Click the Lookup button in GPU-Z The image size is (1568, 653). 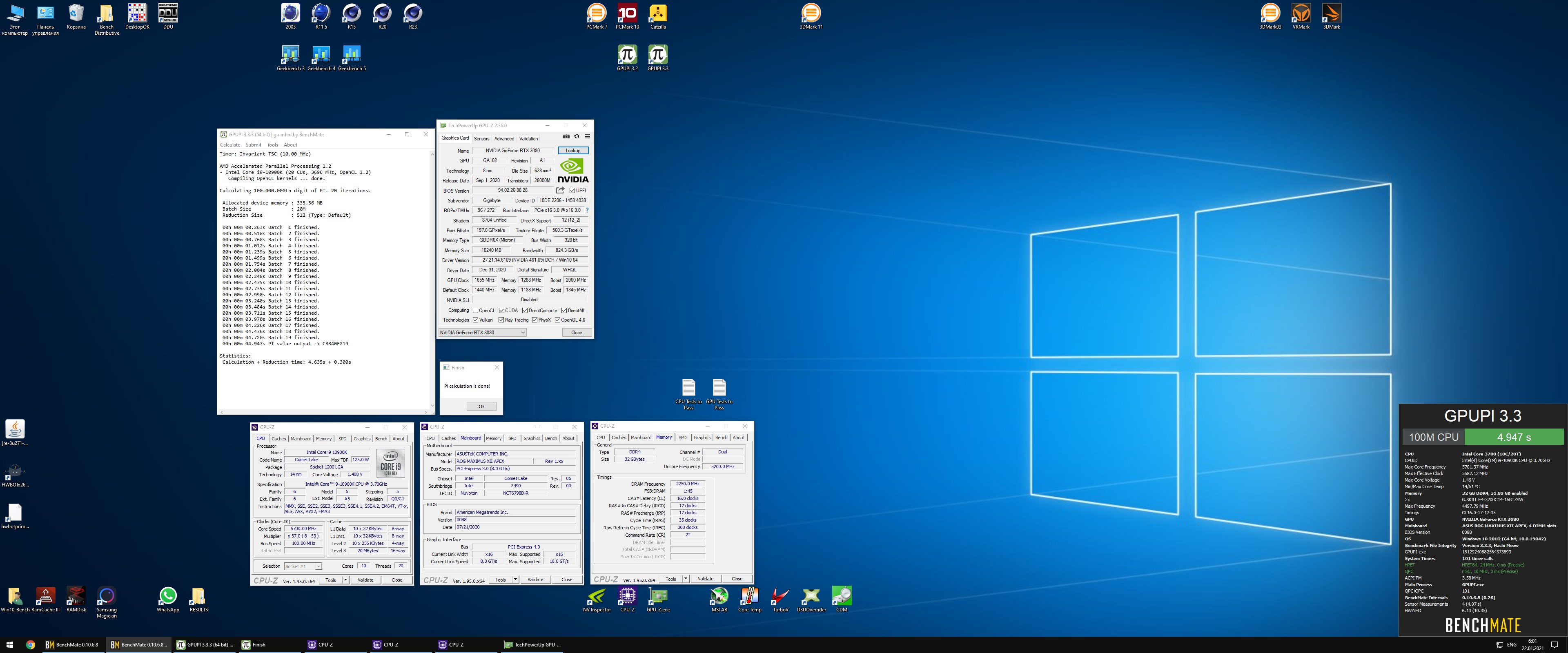[x=573, y=150]
